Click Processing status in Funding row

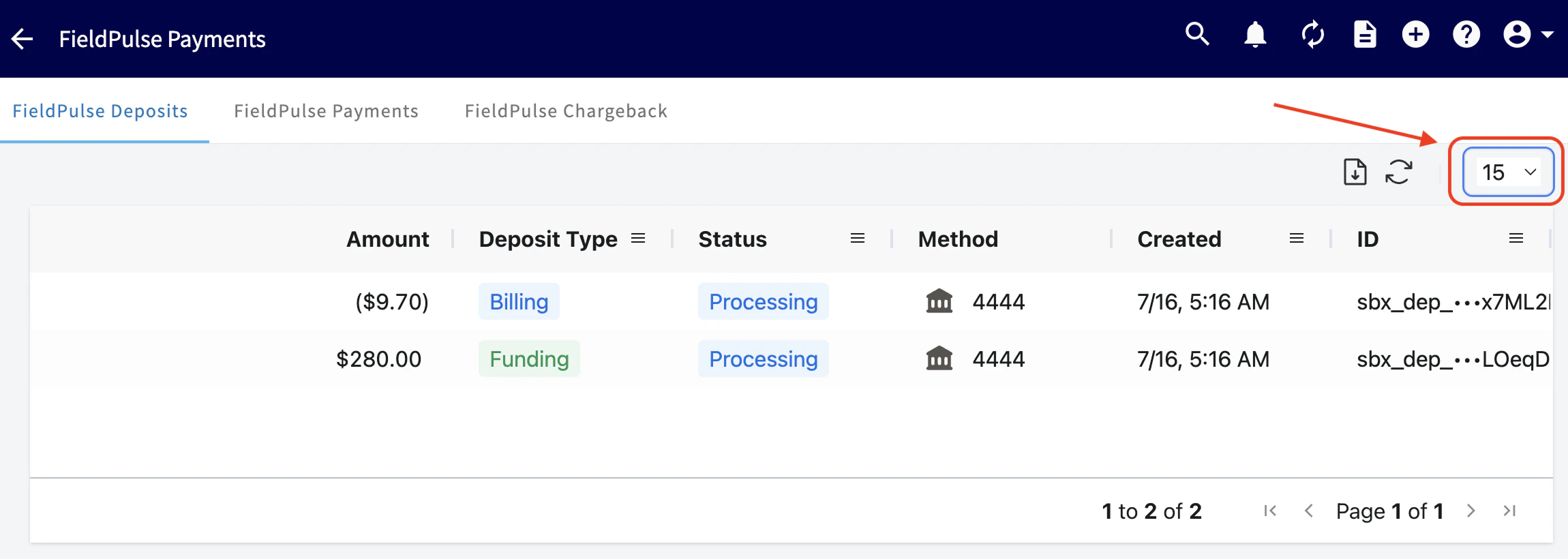pyautogui.click(x=764, y=359)
